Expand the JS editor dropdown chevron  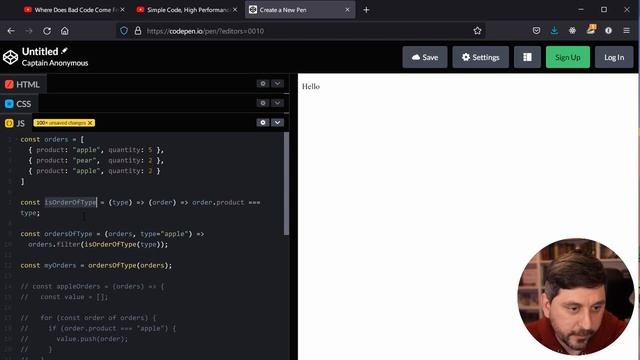(277, 122)
